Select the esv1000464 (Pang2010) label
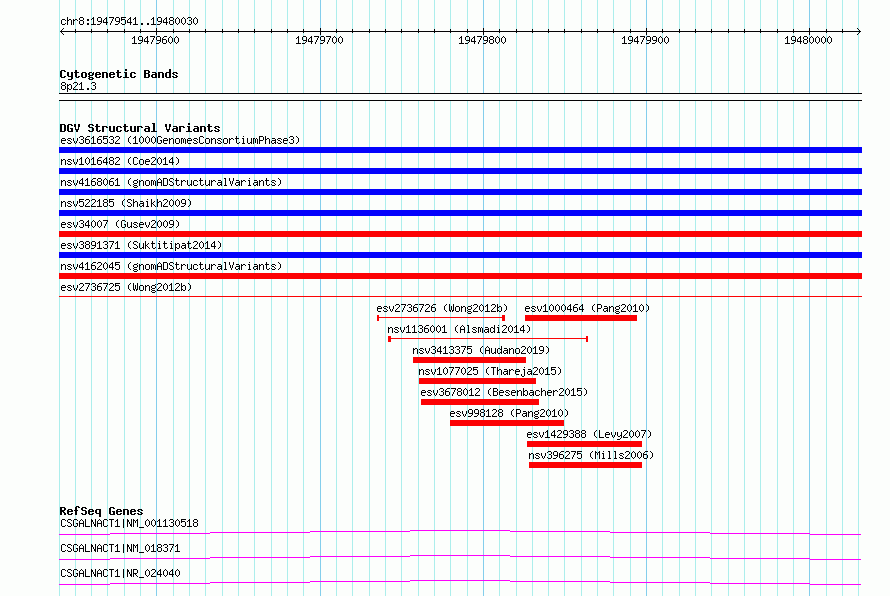Viewport: 890px width, 596px height. 587,308
